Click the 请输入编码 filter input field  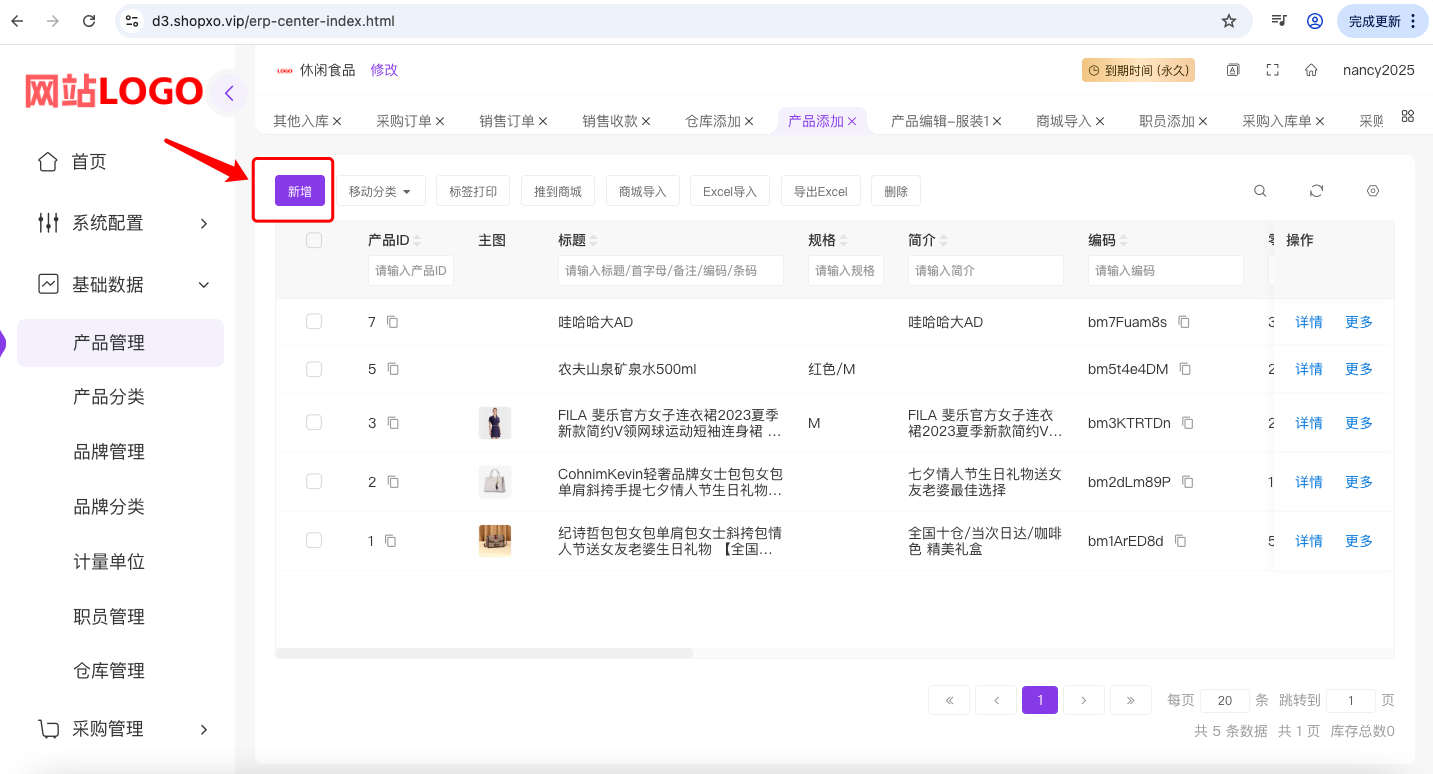click(1165, 270)
